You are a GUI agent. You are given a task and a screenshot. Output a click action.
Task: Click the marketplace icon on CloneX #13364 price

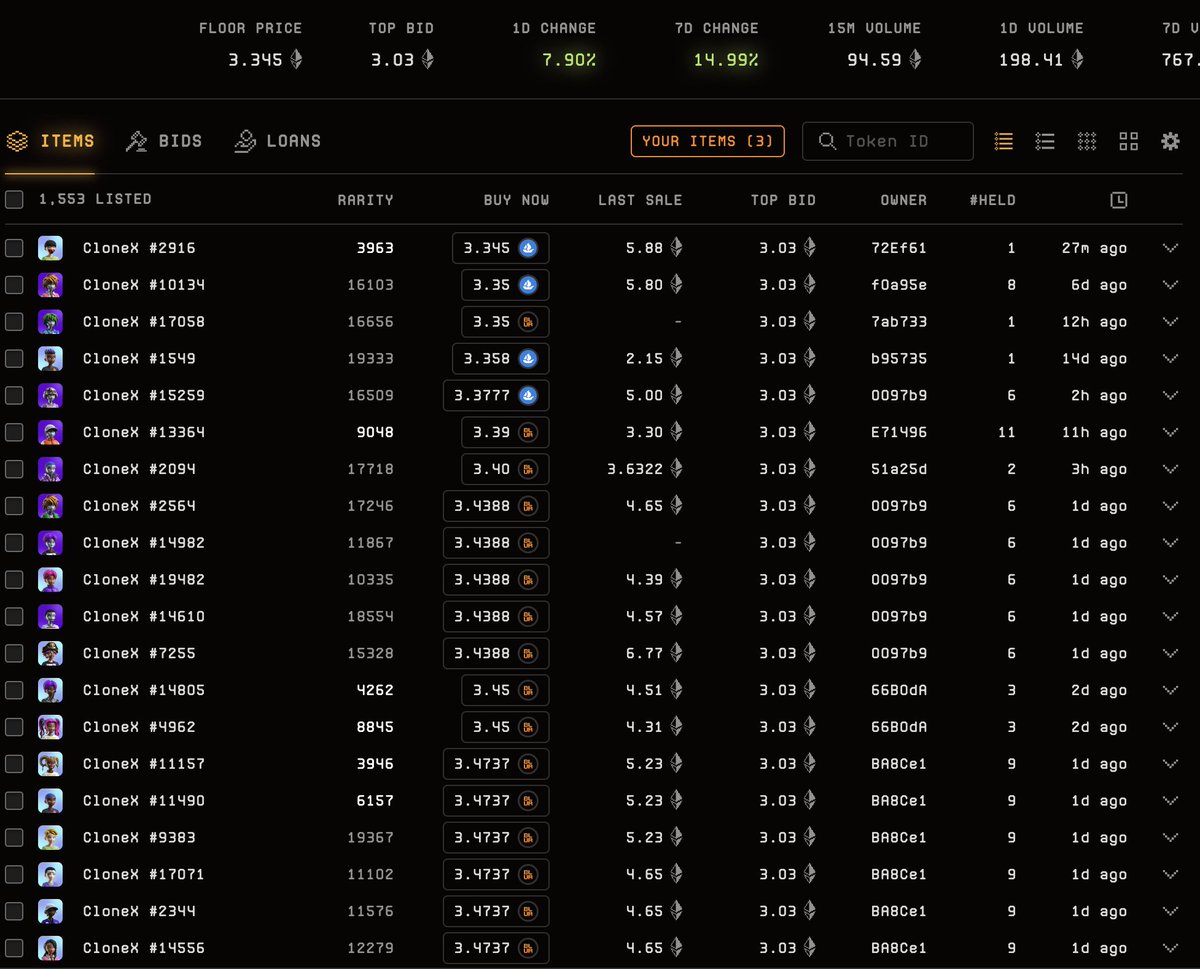[x=528, y=432]
